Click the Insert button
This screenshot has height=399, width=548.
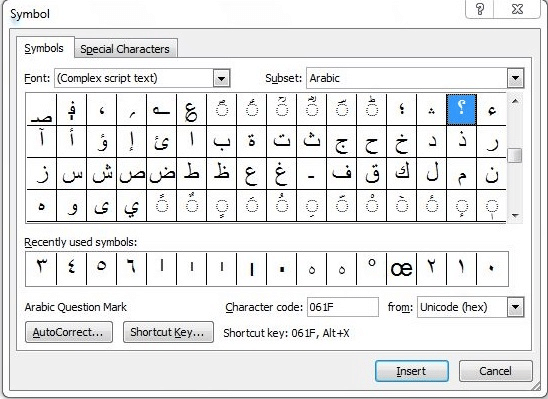click(411, 371)
